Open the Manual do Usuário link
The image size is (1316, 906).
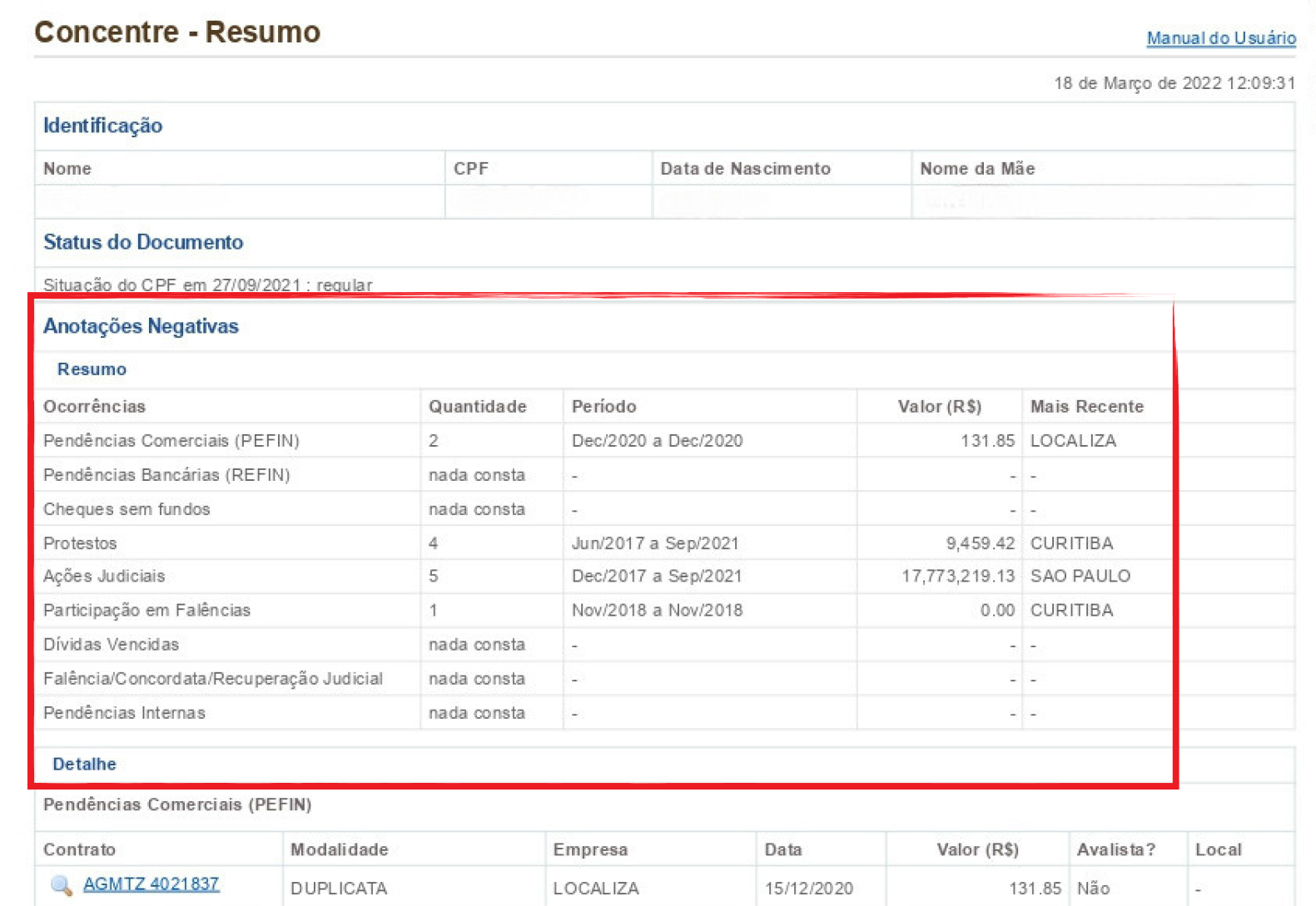point(1220,38)
